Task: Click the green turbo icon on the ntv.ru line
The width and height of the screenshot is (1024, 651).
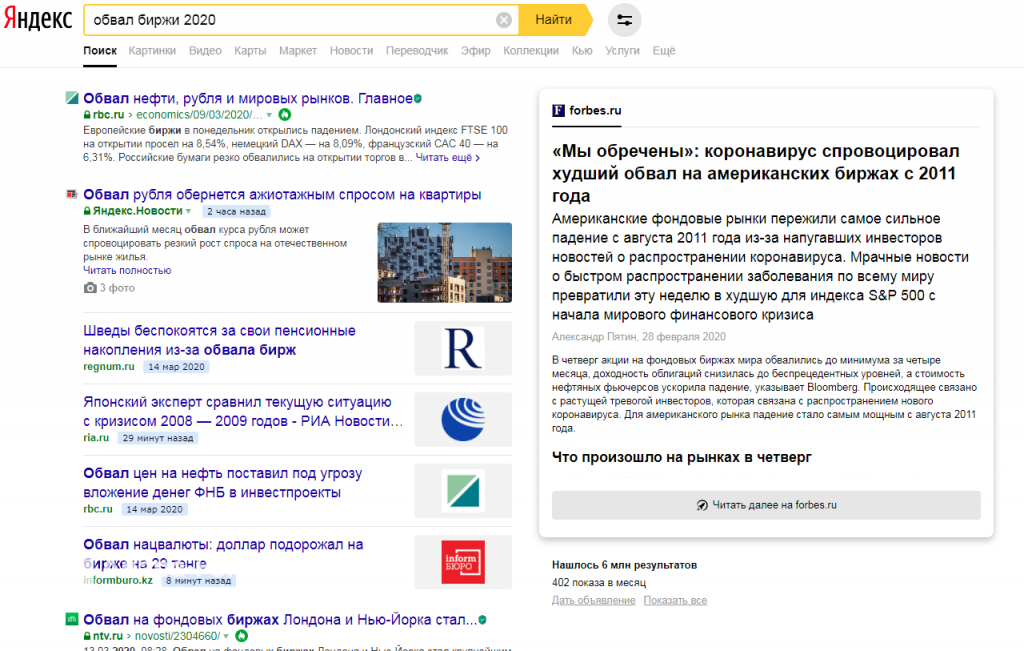Action: tap(242, 636)
